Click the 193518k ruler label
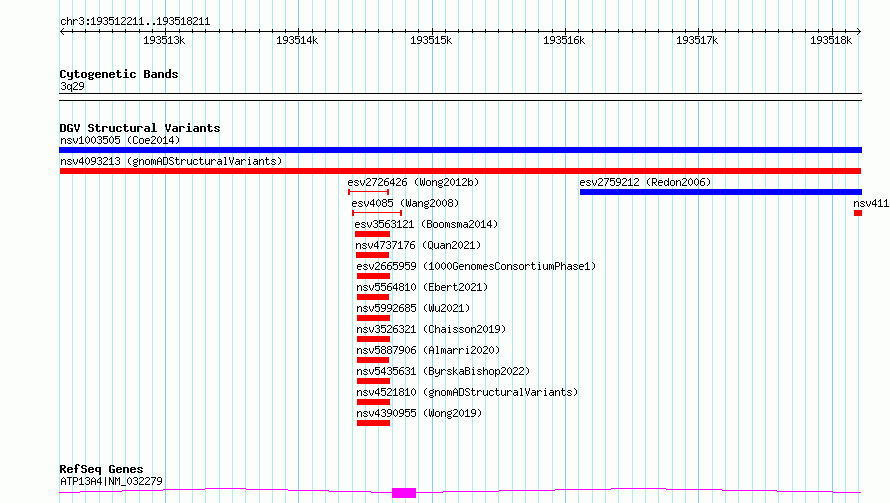 831,41
